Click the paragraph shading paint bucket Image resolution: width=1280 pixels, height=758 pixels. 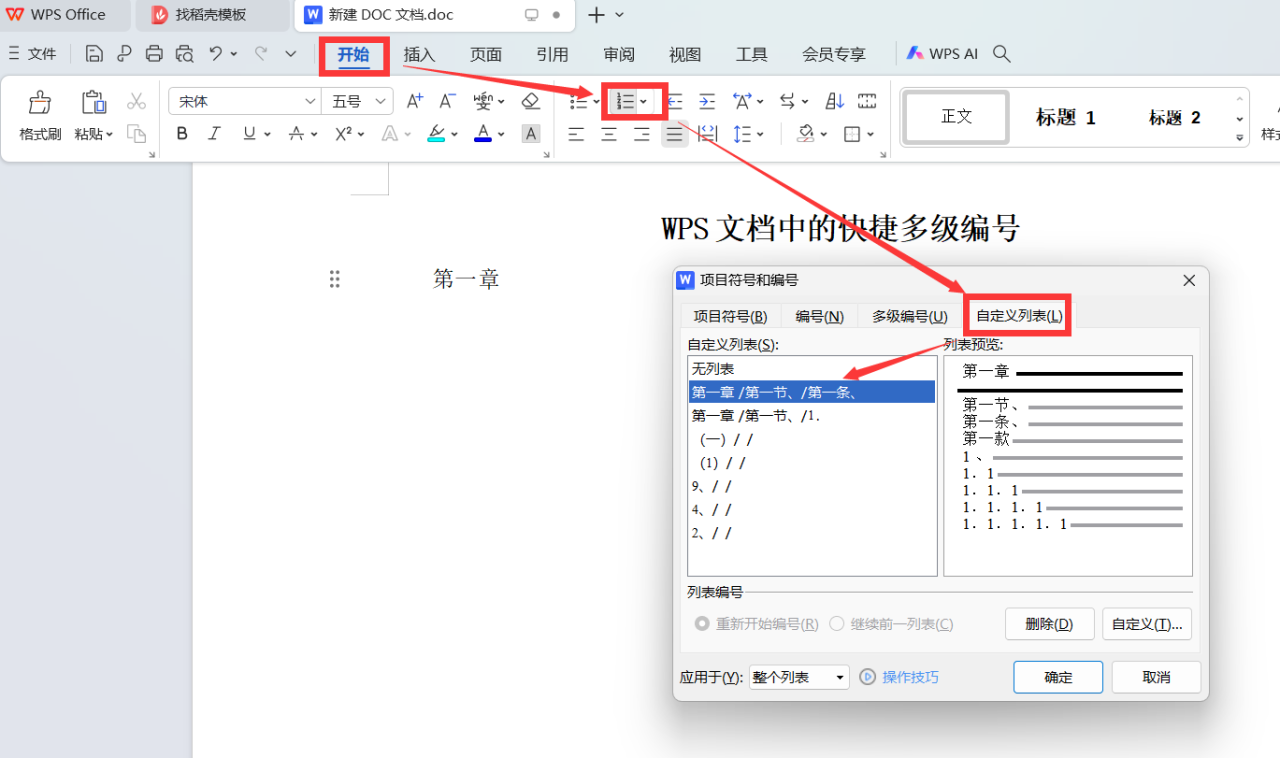tap(806, 134)
